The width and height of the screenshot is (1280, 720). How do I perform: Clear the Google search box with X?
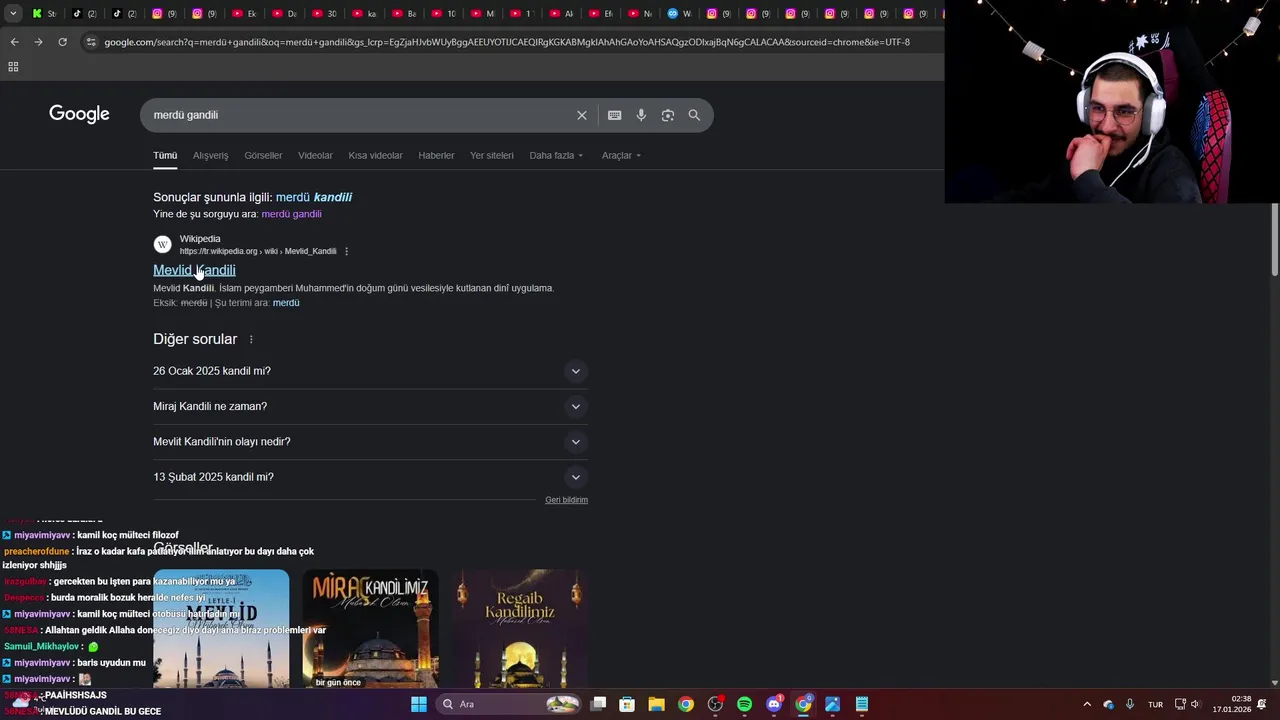pos(581,115)
